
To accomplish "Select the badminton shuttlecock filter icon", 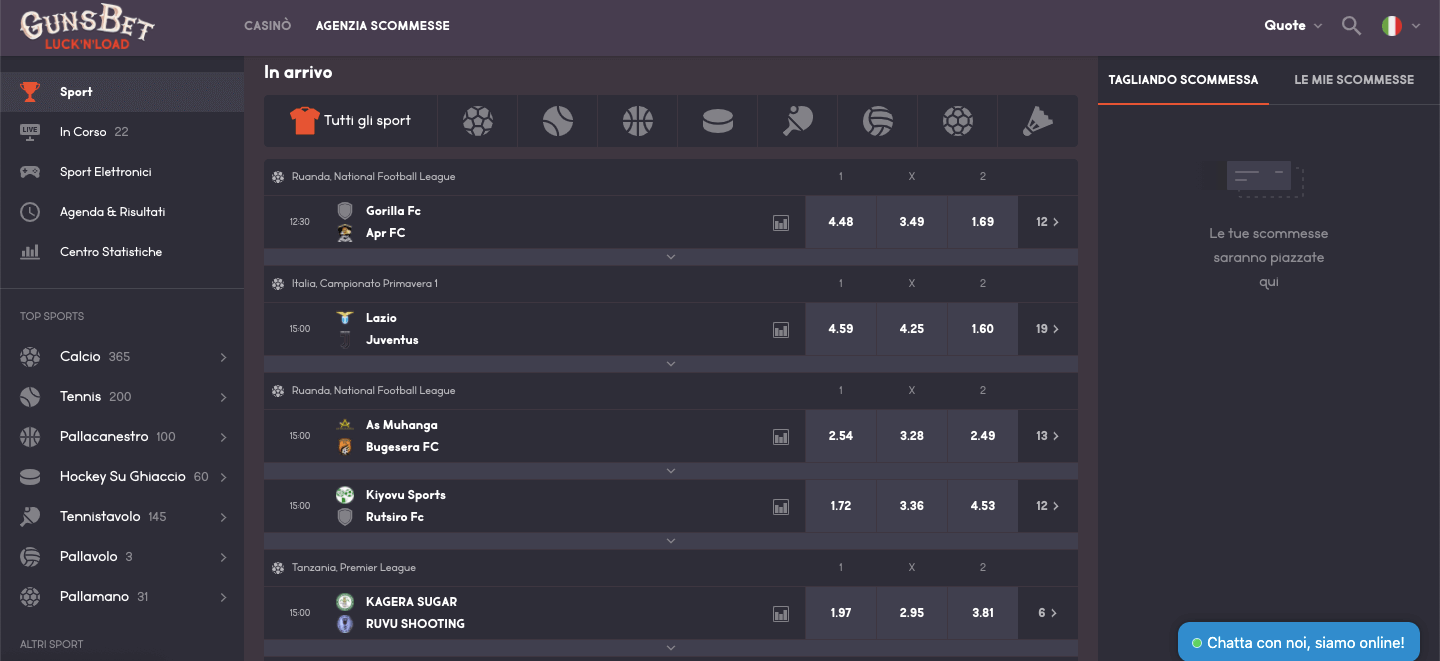I will pyautogui.click(x=1037, y=120).
